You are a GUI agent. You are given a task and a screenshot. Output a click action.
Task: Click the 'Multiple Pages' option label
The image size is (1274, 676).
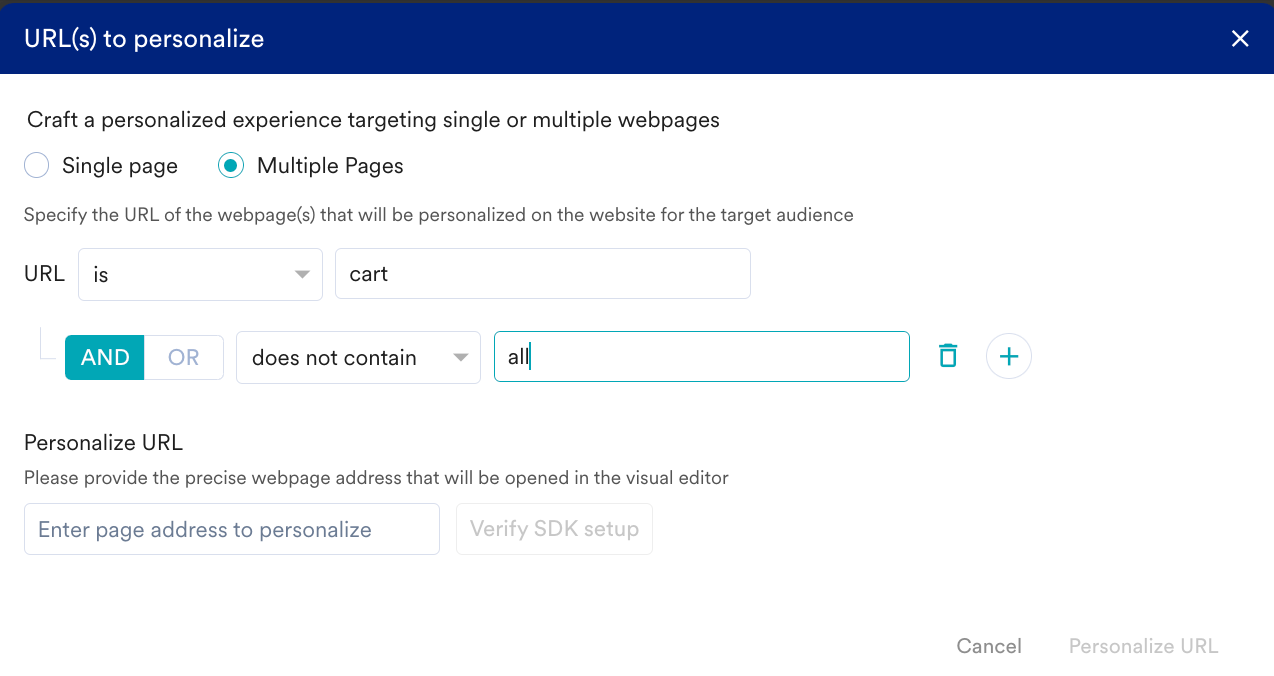330,166
